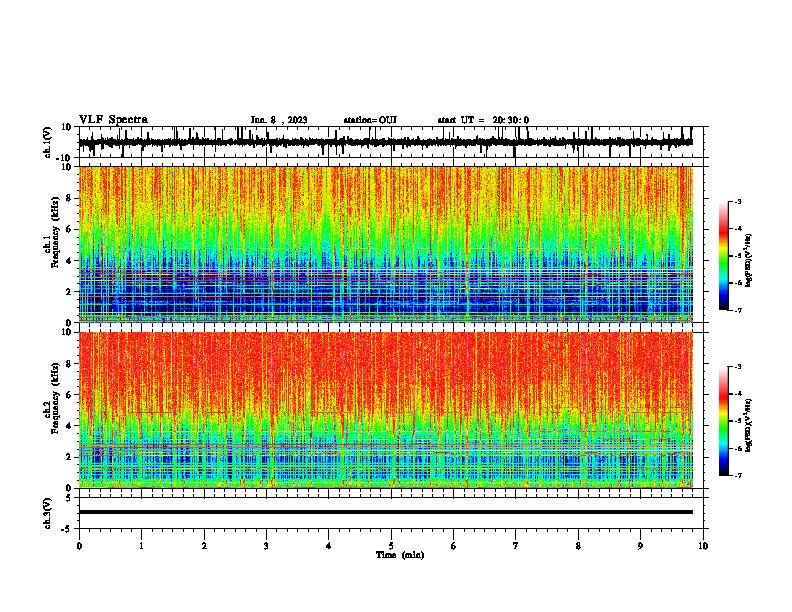The width and height of the screenshot is (792, 612).
Task: Click the "Time (min)" axis title
Action: tap(400, 555)
